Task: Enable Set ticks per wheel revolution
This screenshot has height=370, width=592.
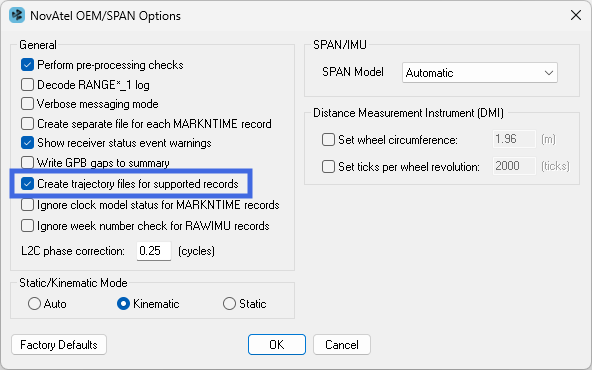Action: pos(328,166)
